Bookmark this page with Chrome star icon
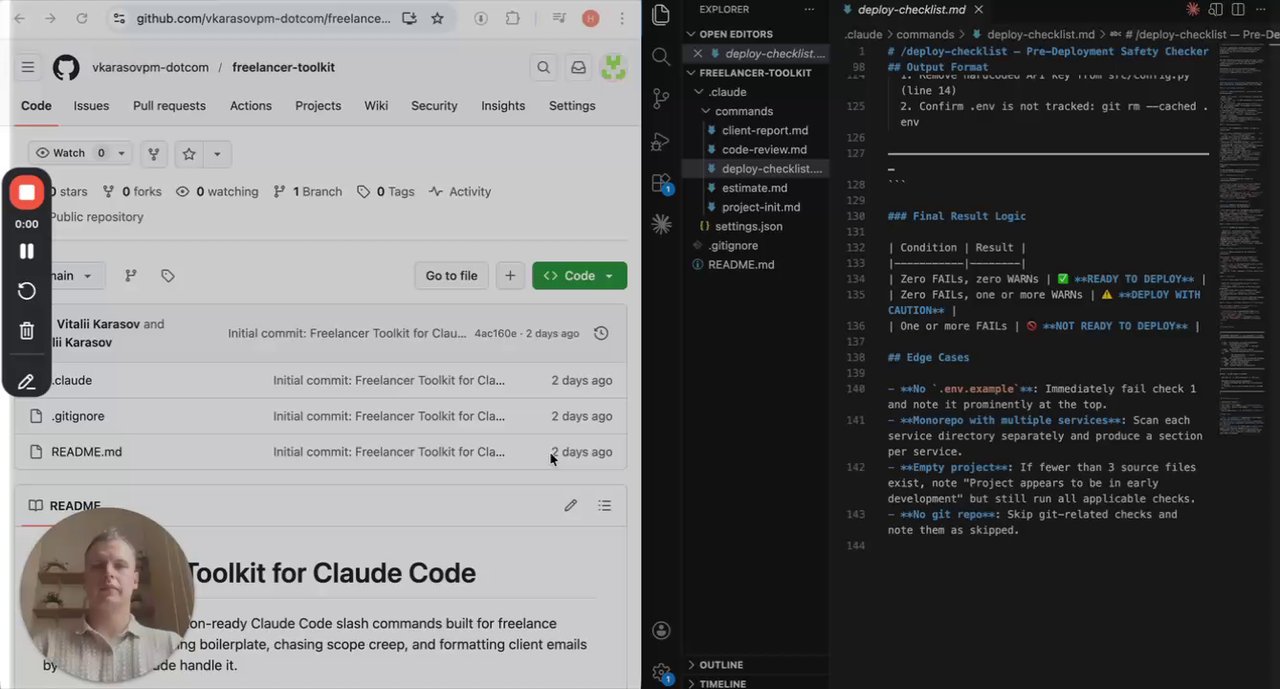Screen dimensions: 1280x689 coord(437,18)
